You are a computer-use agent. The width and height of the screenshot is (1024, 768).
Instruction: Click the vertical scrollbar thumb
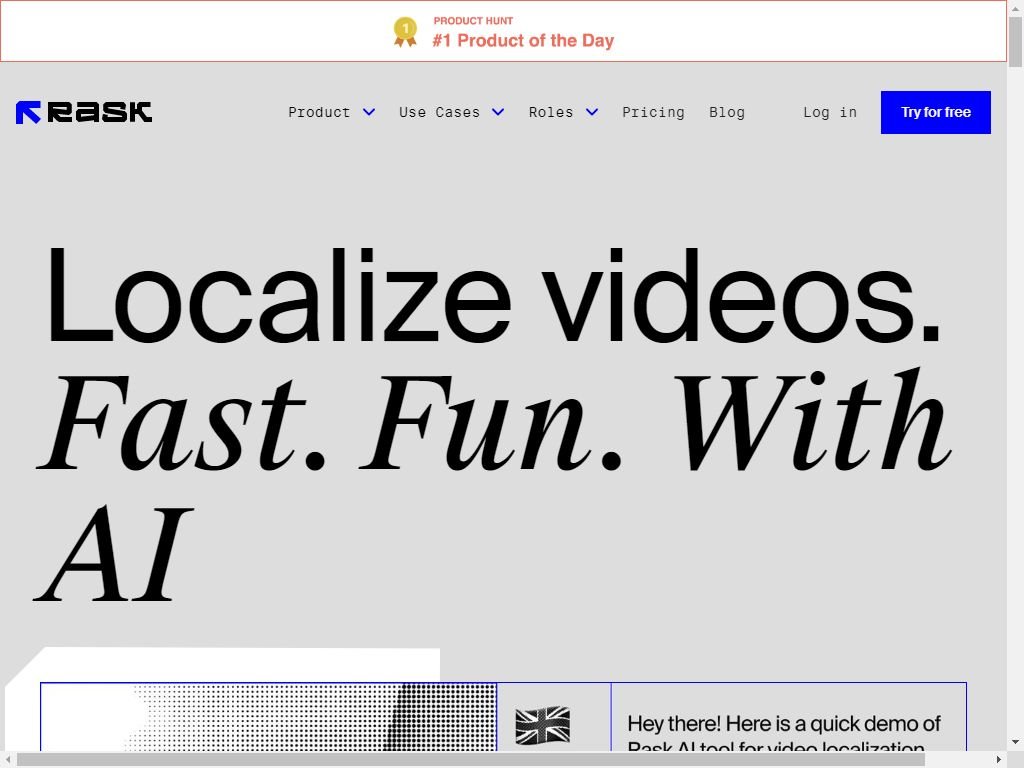(x=1015, y=40)
